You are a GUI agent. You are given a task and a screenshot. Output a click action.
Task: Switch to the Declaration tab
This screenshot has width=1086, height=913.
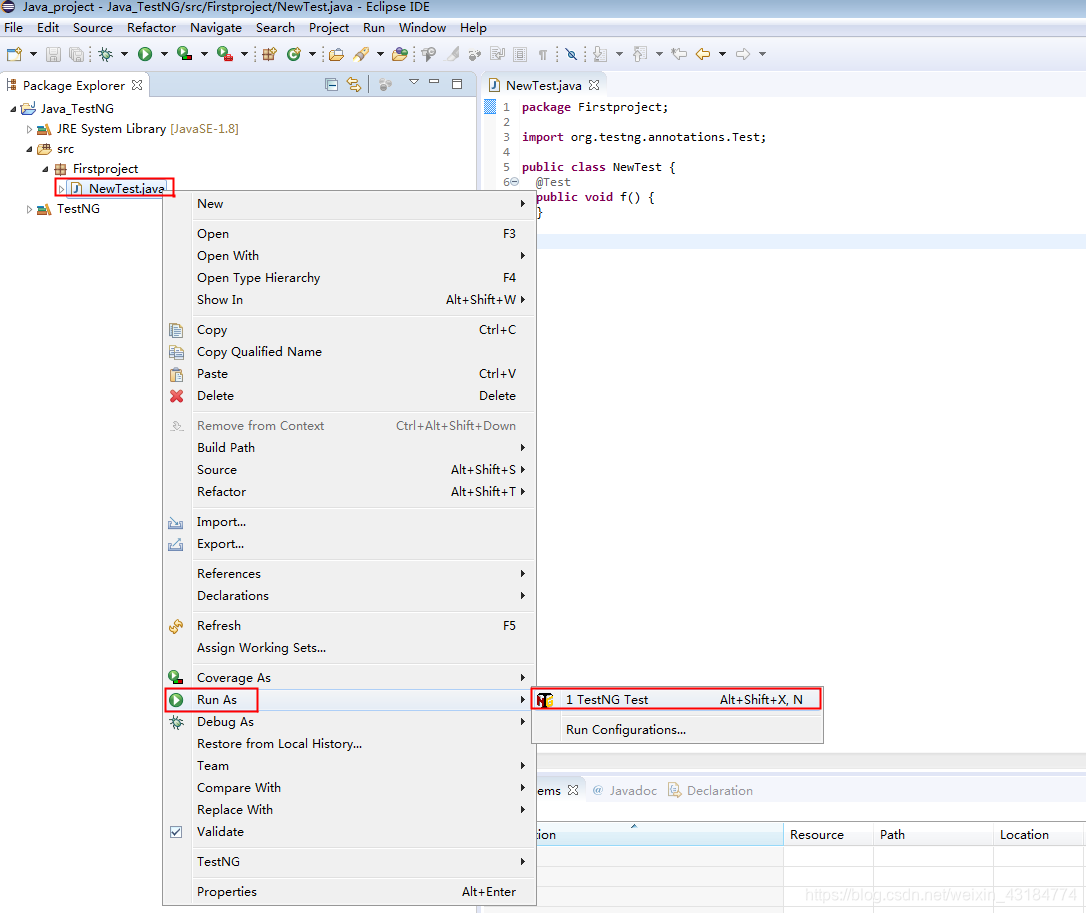711,790
